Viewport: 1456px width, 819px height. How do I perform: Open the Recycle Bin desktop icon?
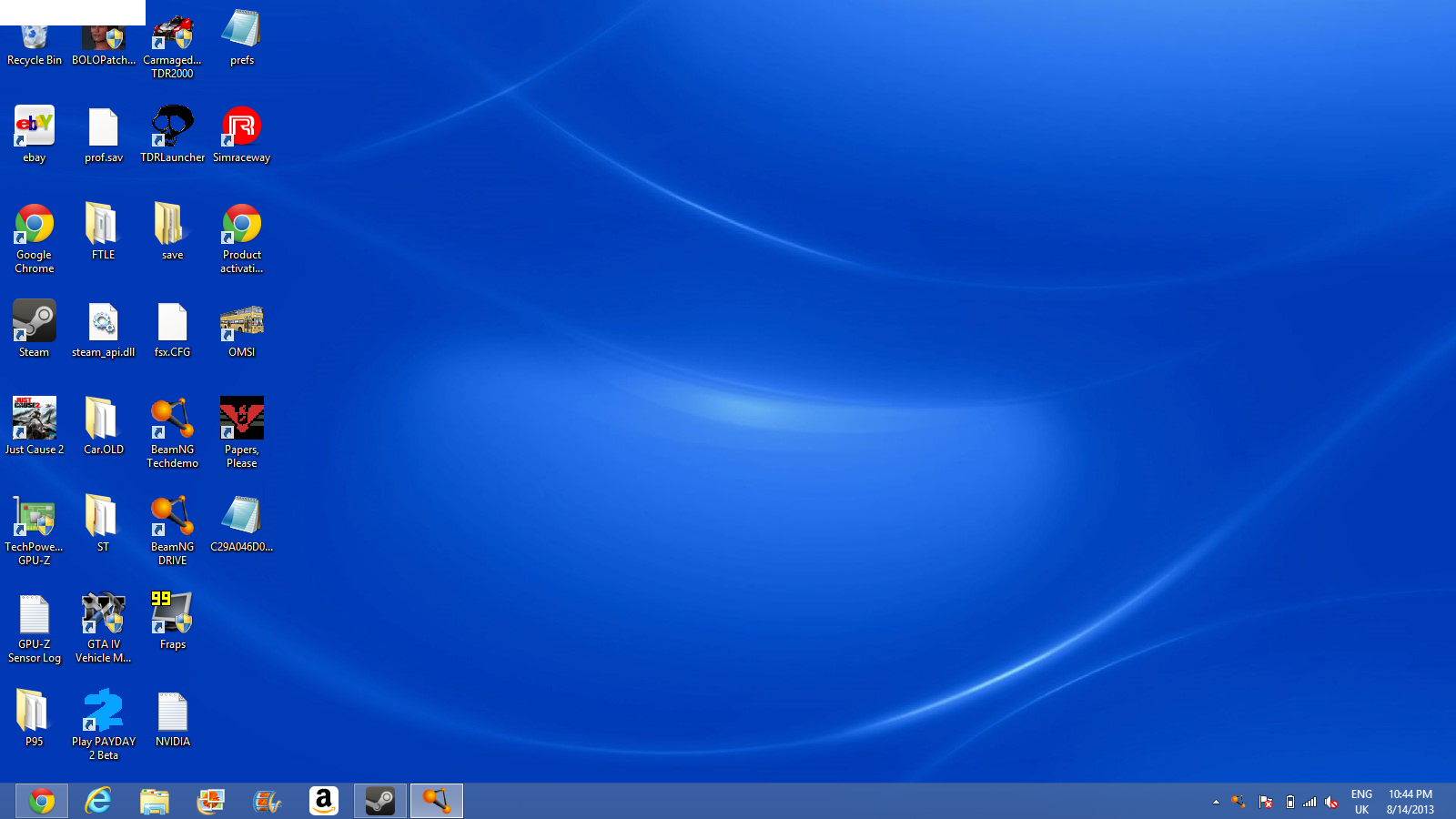coord(35,44)
